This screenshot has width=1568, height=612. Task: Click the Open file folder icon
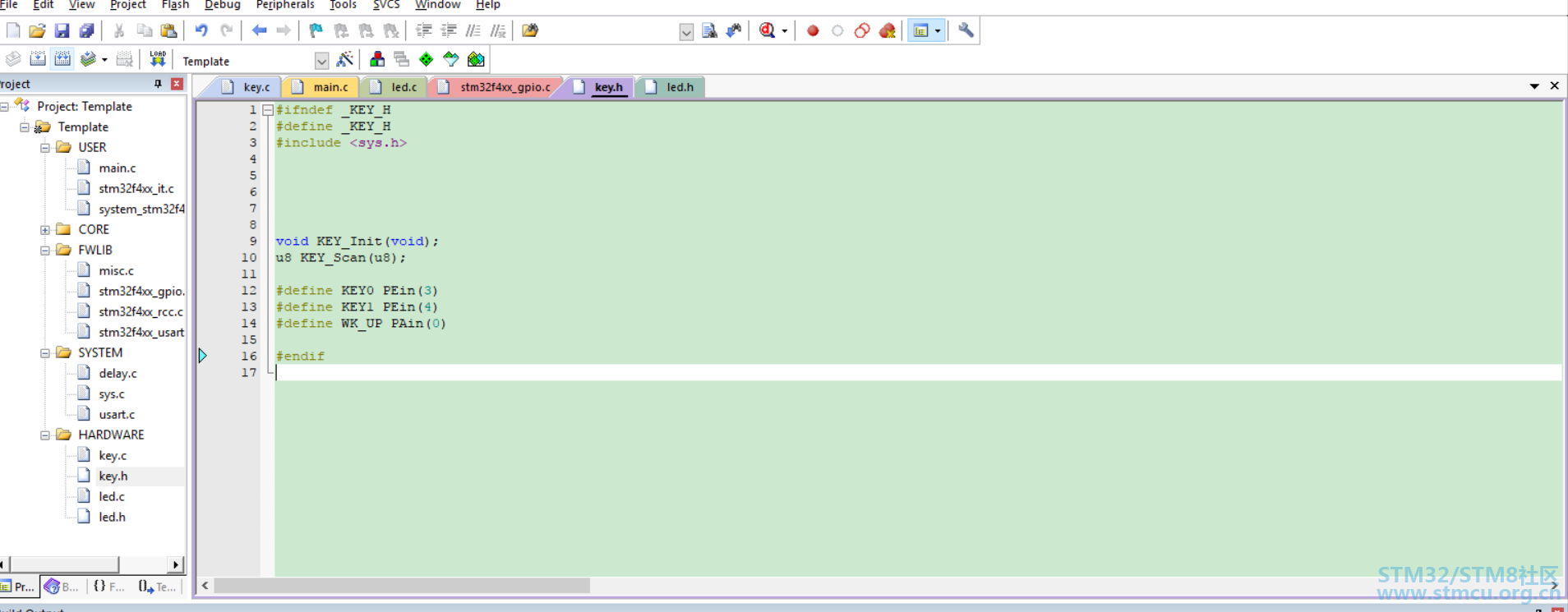37,30
